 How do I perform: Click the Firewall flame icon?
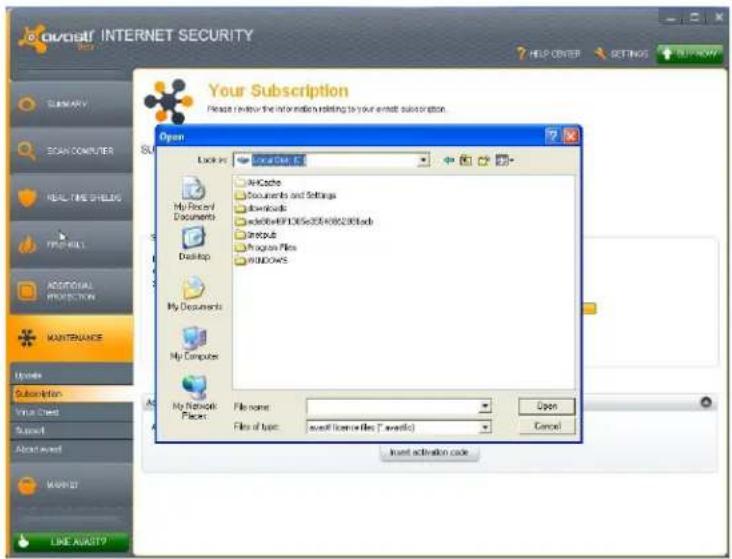[x=27, y=244]
